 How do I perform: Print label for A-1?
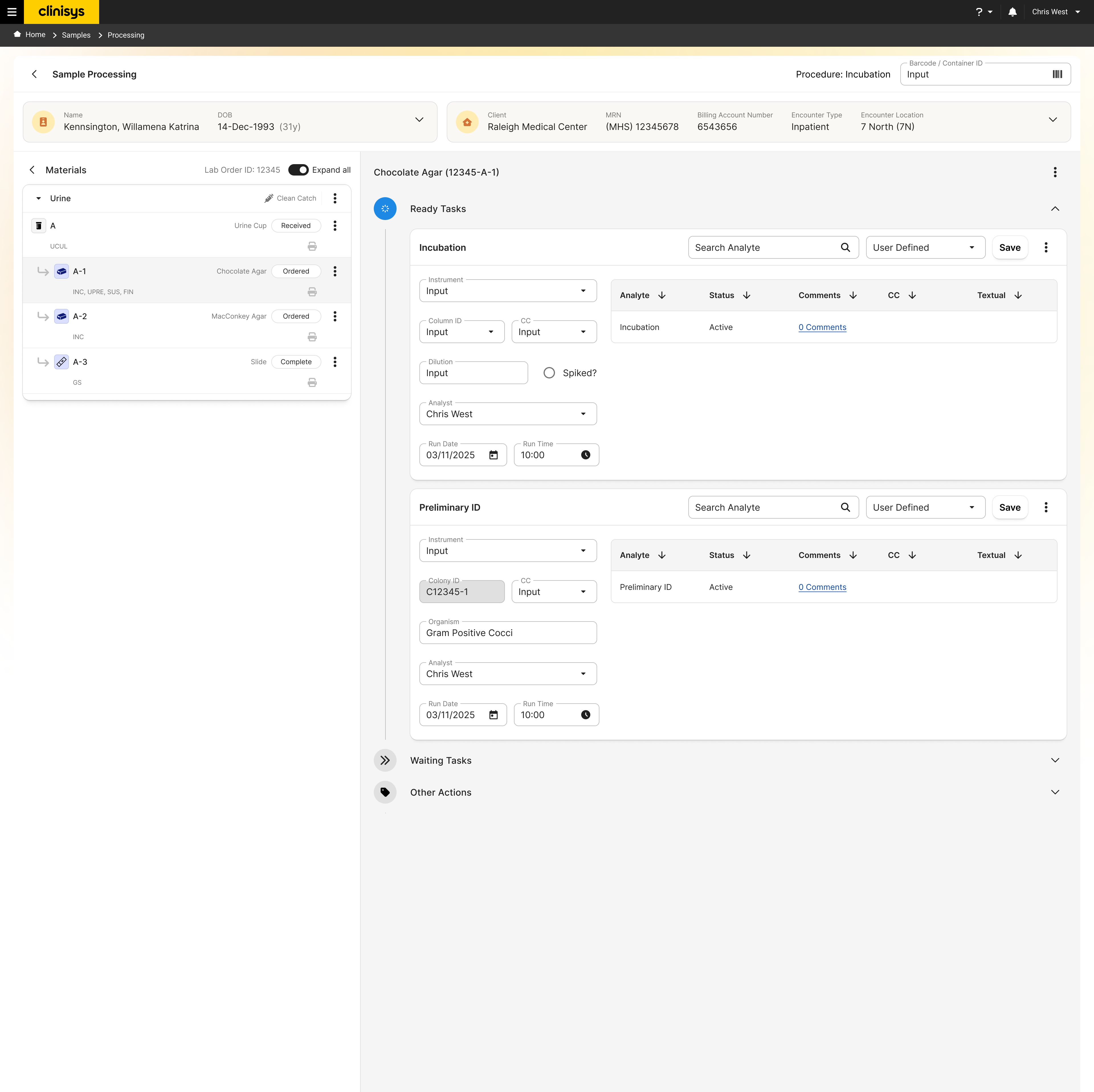tap(312, 292)
